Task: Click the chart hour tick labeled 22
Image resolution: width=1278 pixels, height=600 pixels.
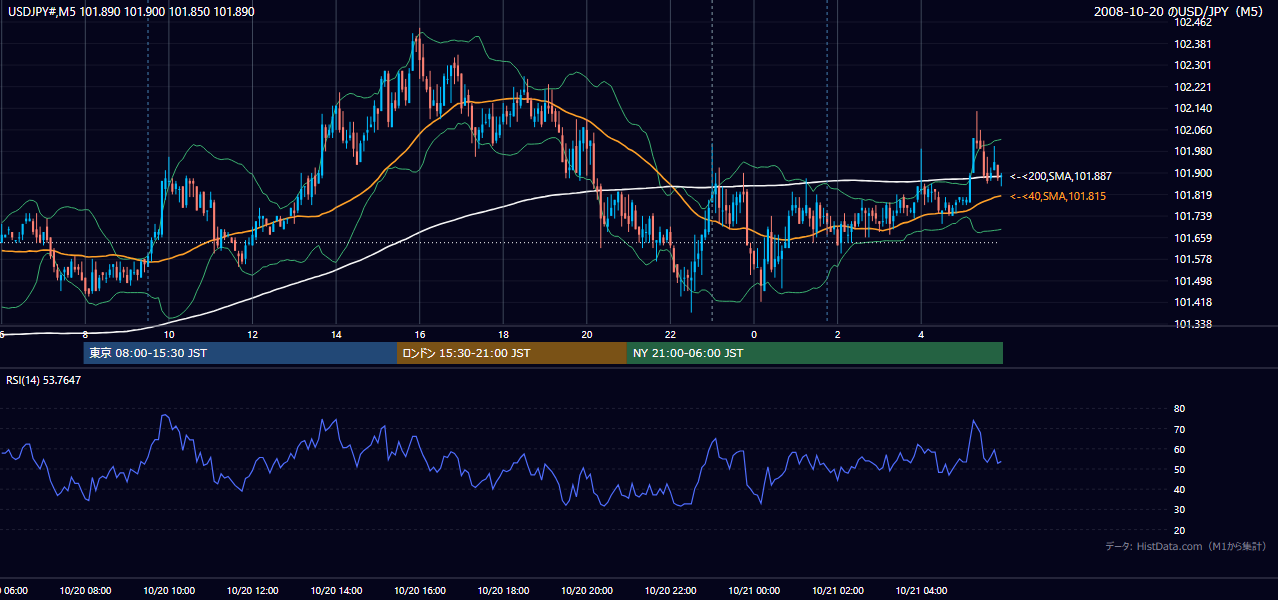Action: (670, 334)
